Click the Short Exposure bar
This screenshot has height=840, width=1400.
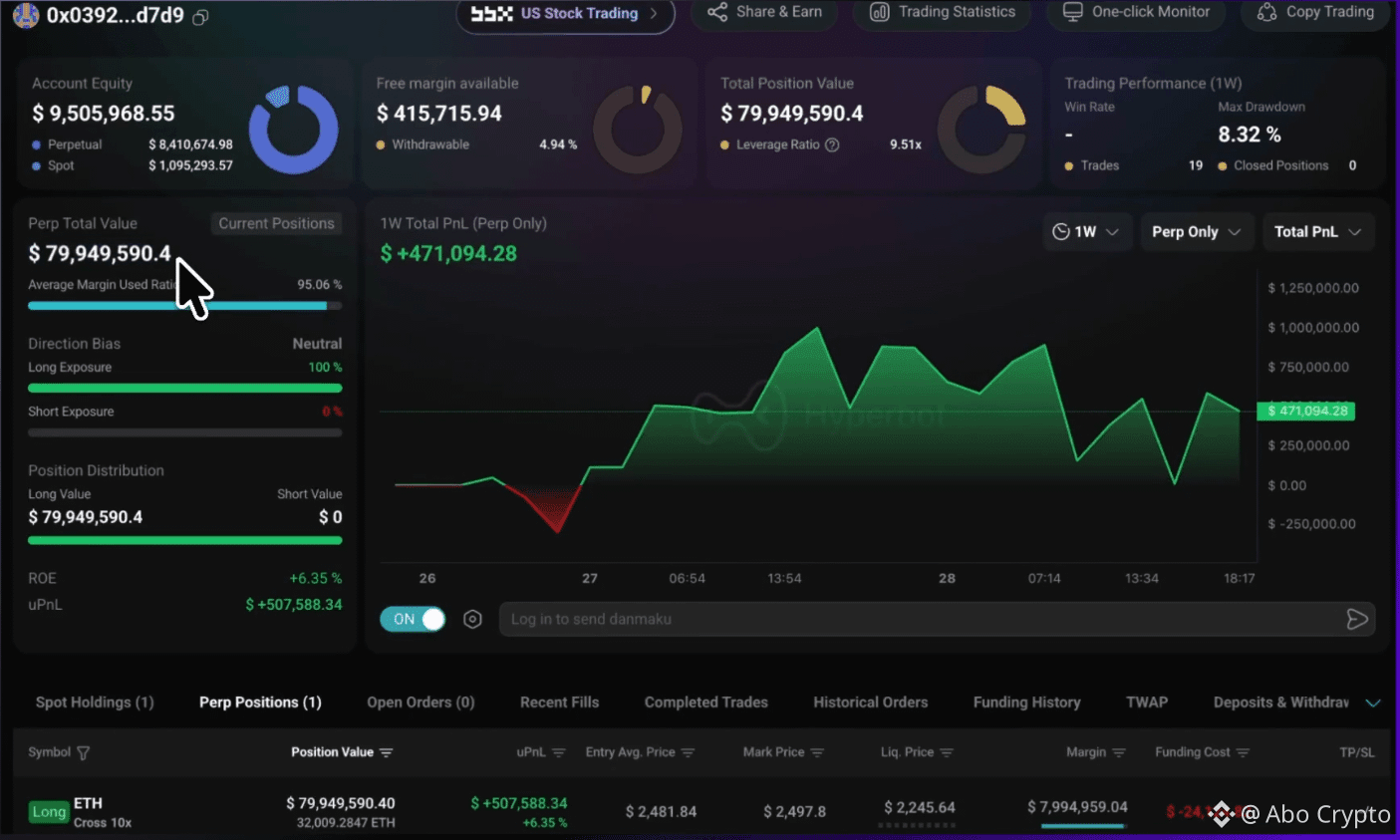(x=184, y=432)
